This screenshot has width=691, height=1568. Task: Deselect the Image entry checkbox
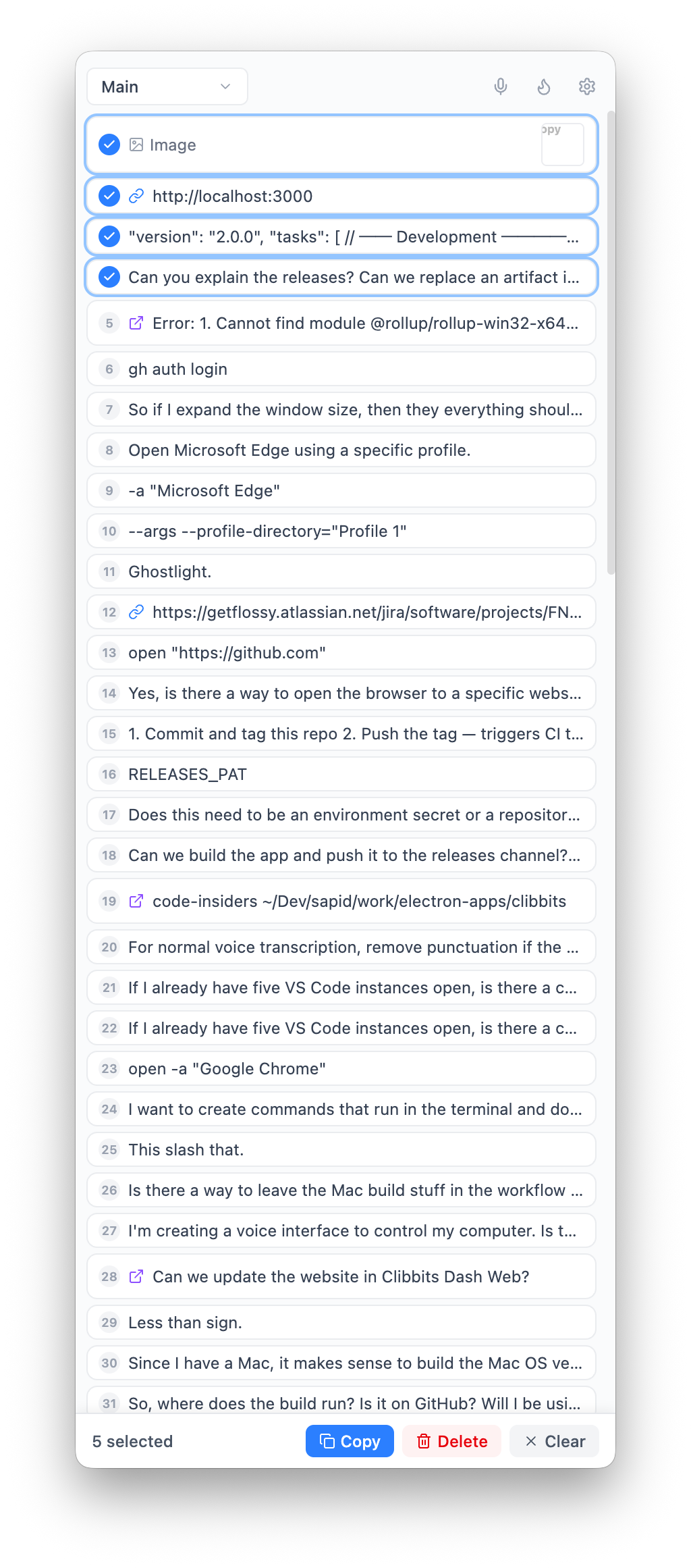point(109,144)
